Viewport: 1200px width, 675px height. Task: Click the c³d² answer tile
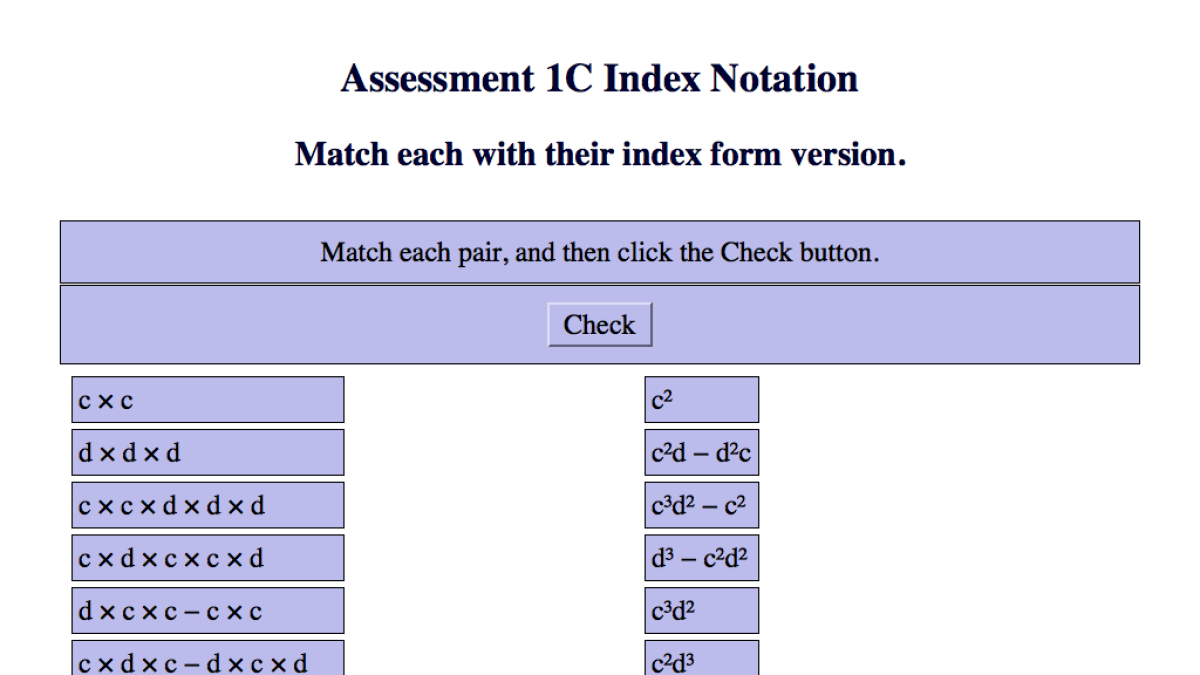[701, 609]
